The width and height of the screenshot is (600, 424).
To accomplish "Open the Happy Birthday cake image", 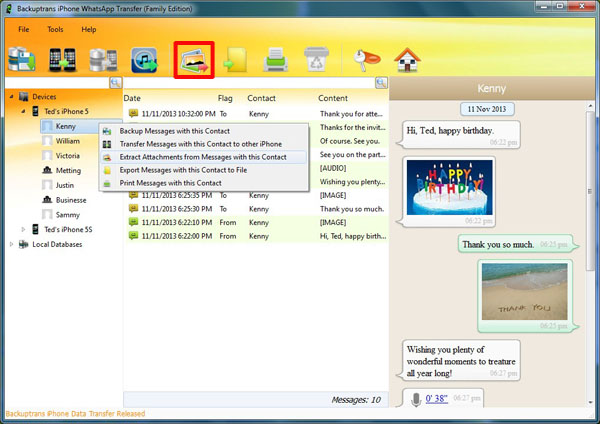I will coord(450,187).
